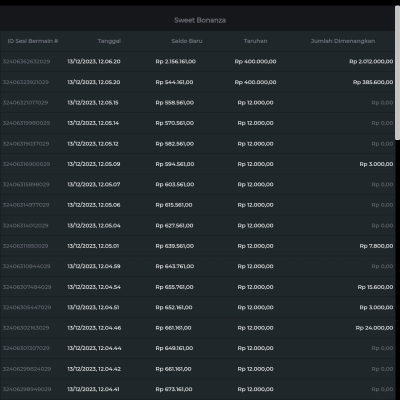Click the Tanggal column header
Image resolution: width=400 pixels, height=400 pixels.
[x=109, y=41]
